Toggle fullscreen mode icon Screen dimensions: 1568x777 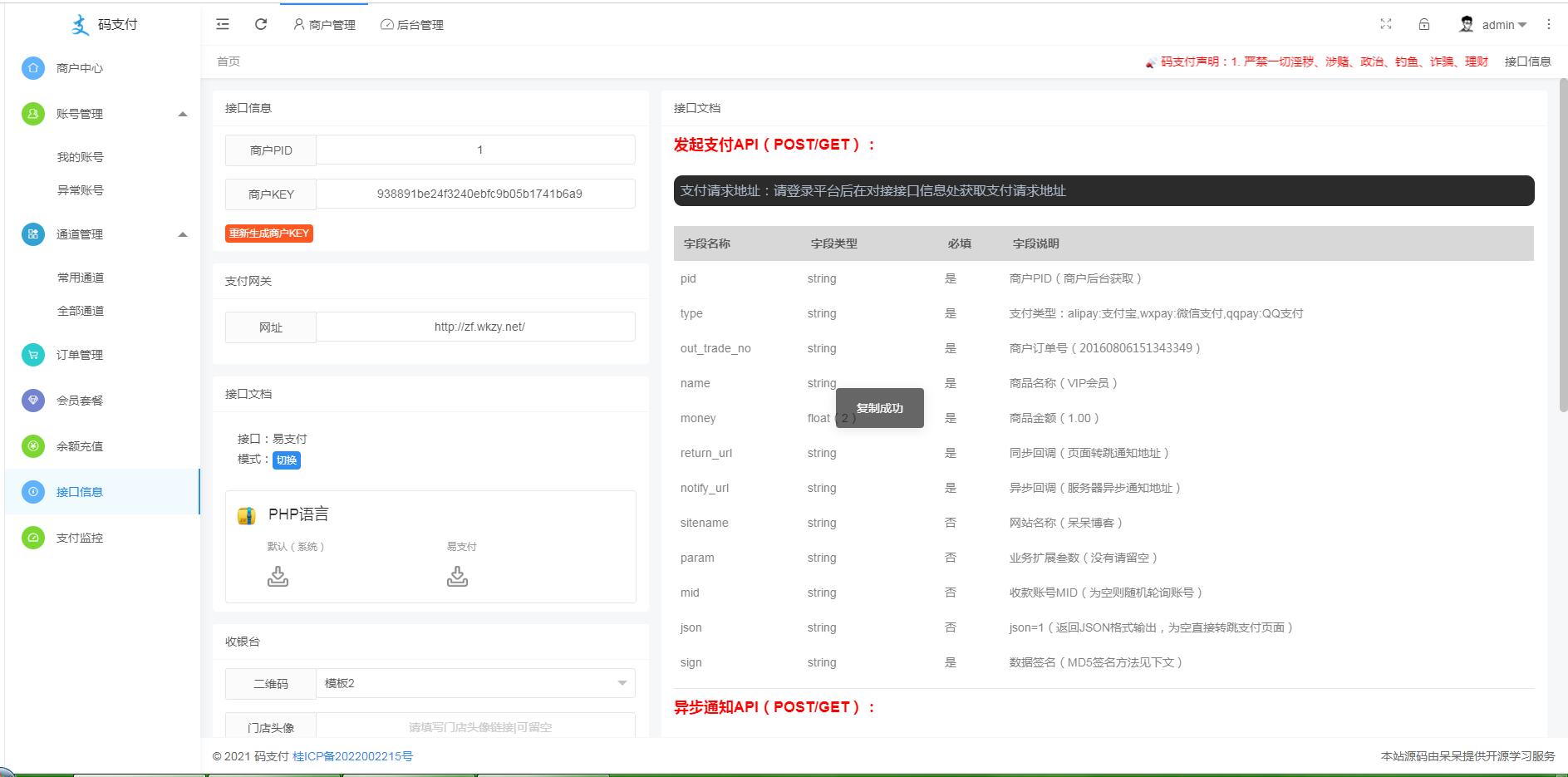tap(1385, 24)
